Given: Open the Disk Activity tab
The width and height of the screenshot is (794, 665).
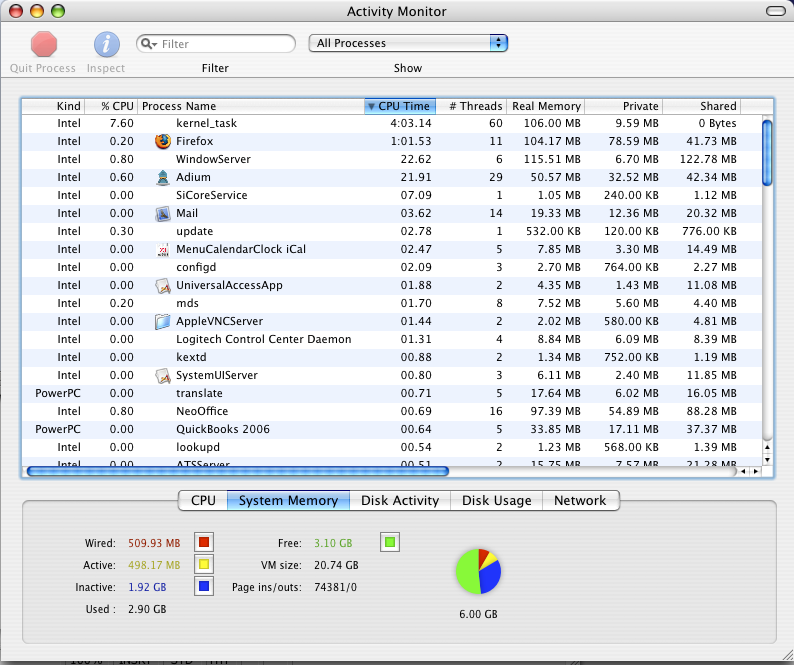Looking at the screenshot, I should tap(400, 500).
